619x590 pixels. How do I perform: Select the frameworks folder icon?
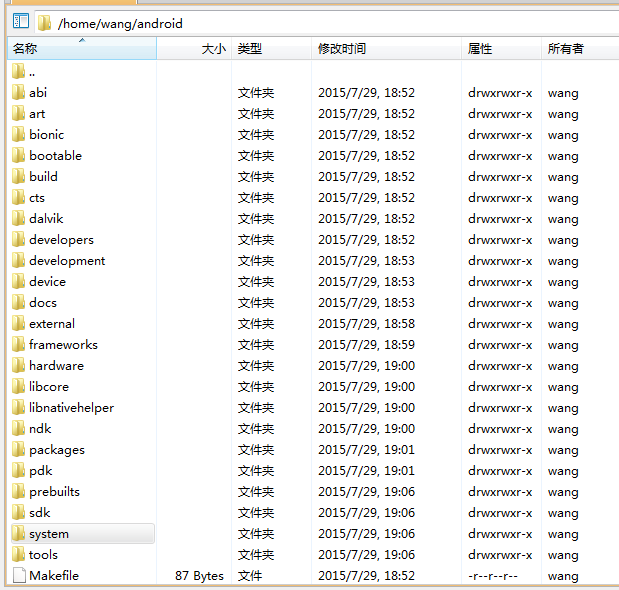coord(19,345)
